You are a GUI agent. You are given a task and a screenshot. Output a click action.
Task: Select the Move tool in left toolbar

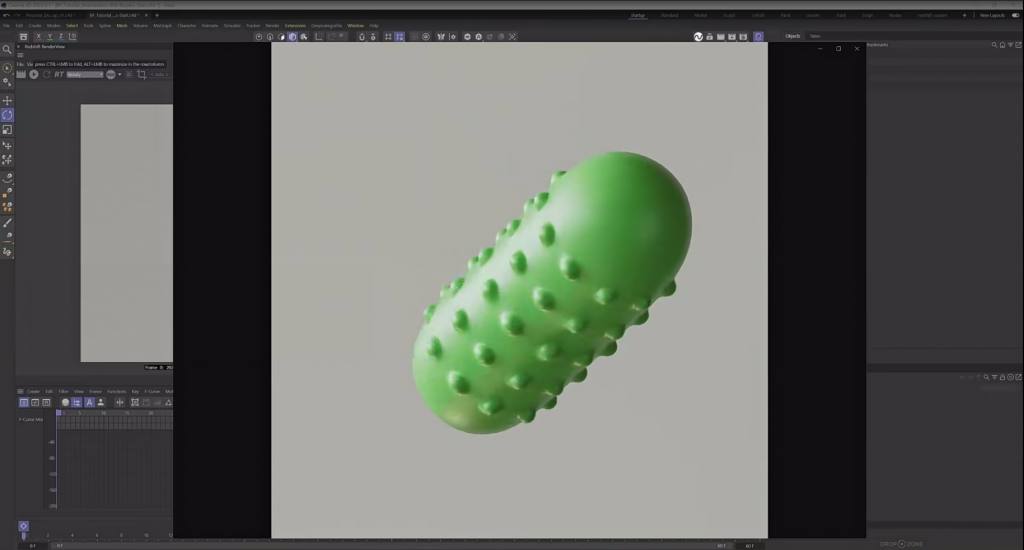(7, 100)
